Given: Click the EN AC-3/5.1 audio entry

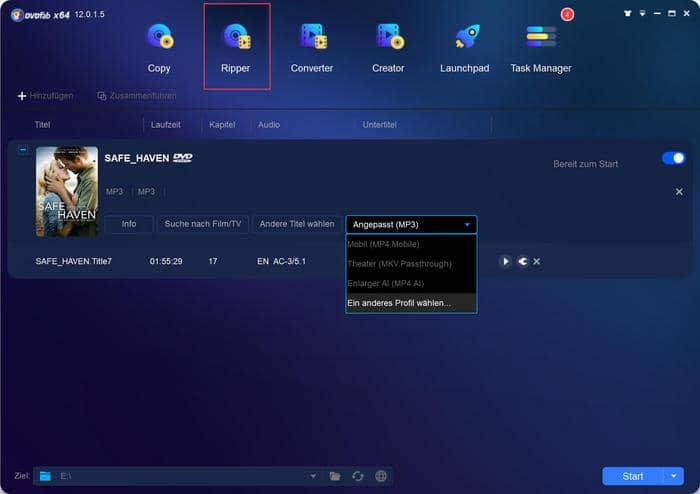Looking at the screenshot, I should [x=281, y=261].
